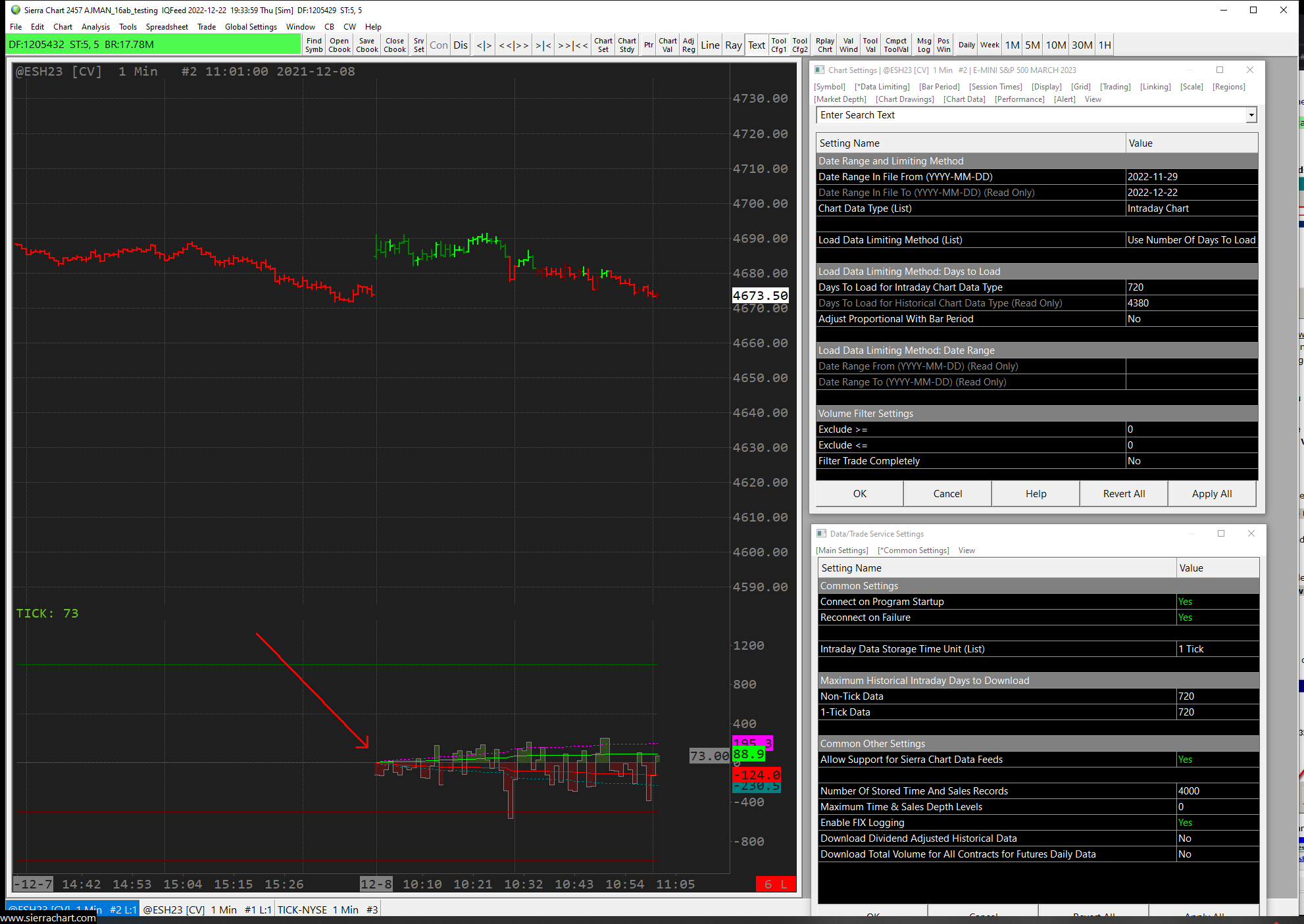Click the Apply All button in Chart Settings
This screenshot has width=1304, height=924.
[x=1211, y=494]
